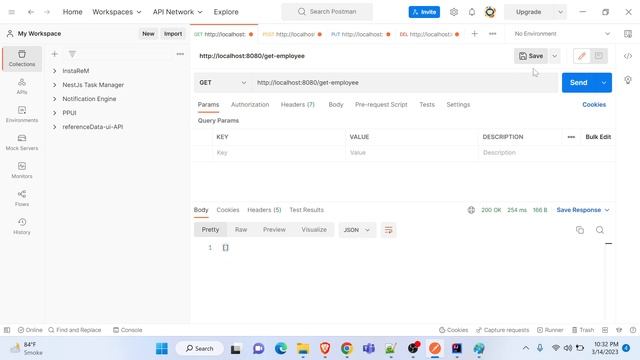Screen dimensions: 640x360
Task: Click the Send button
Action: click(x=579, y=82)
